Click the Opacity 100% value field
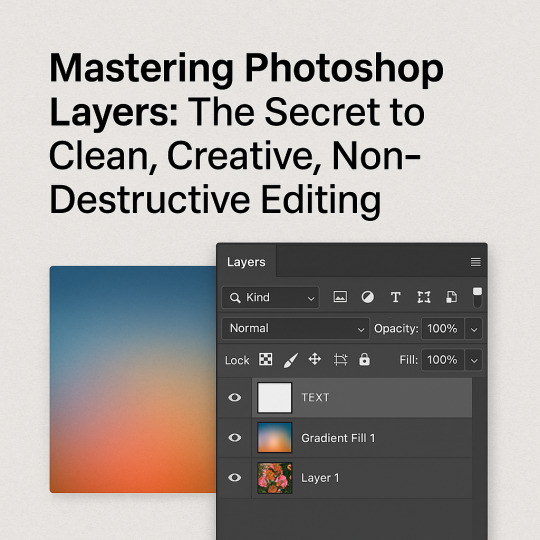 [443, 329]
